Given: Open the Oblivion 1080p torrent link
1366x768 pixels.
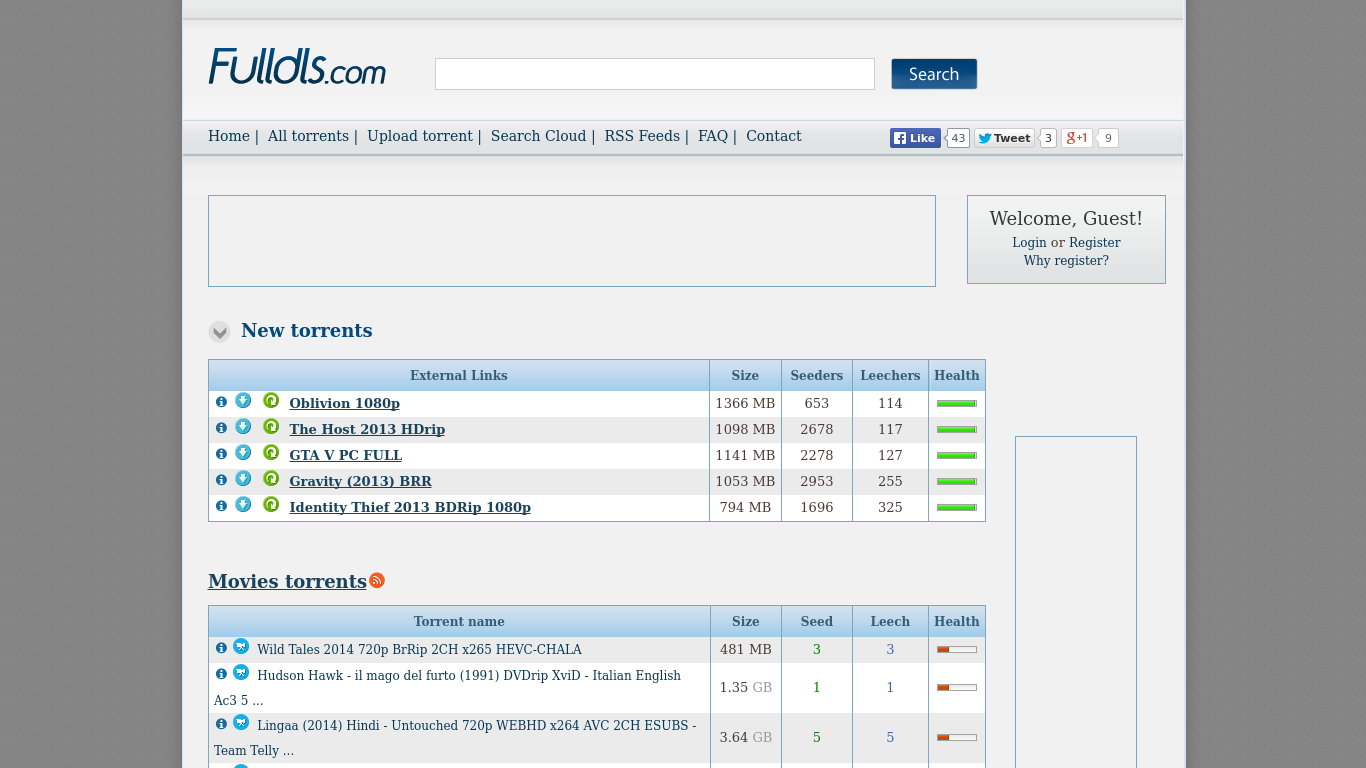Looking at the screenshot, I should [344, 403].
